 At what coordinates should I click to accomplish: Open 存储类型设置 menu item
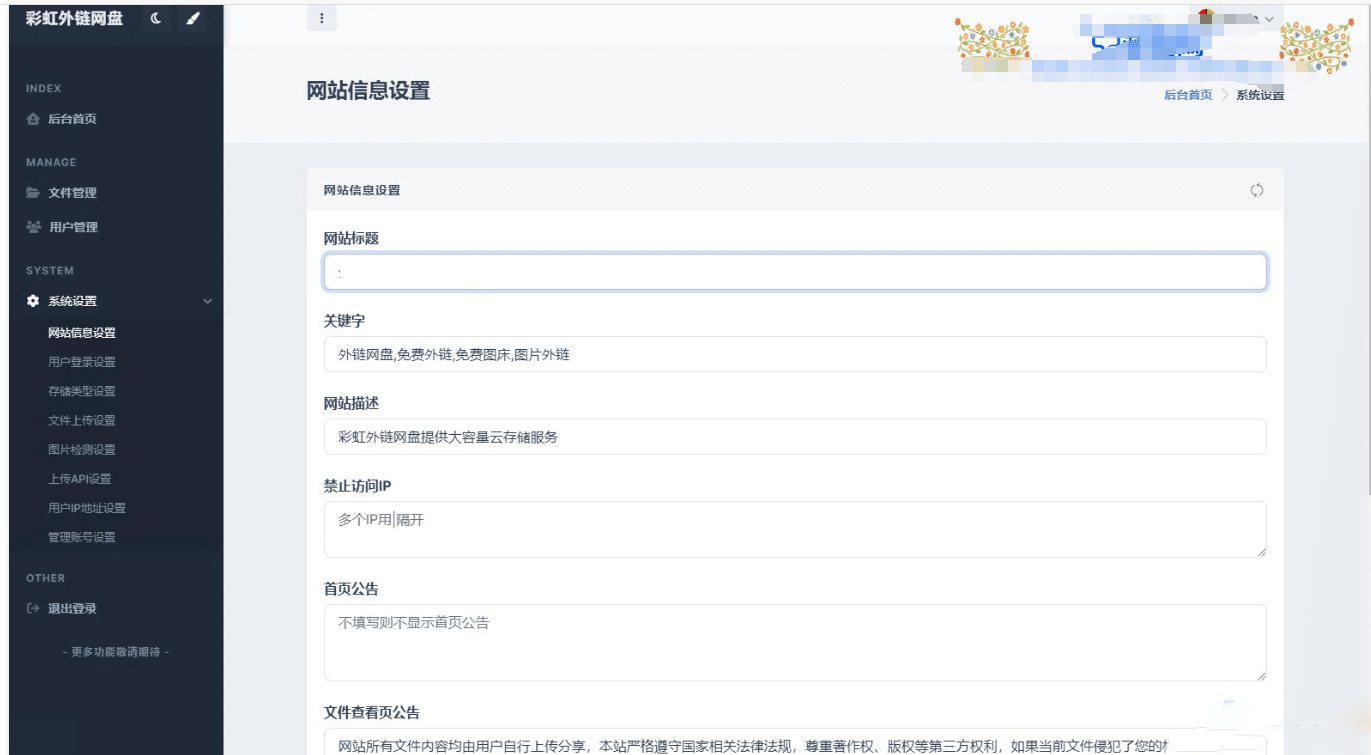click(82, 391)
